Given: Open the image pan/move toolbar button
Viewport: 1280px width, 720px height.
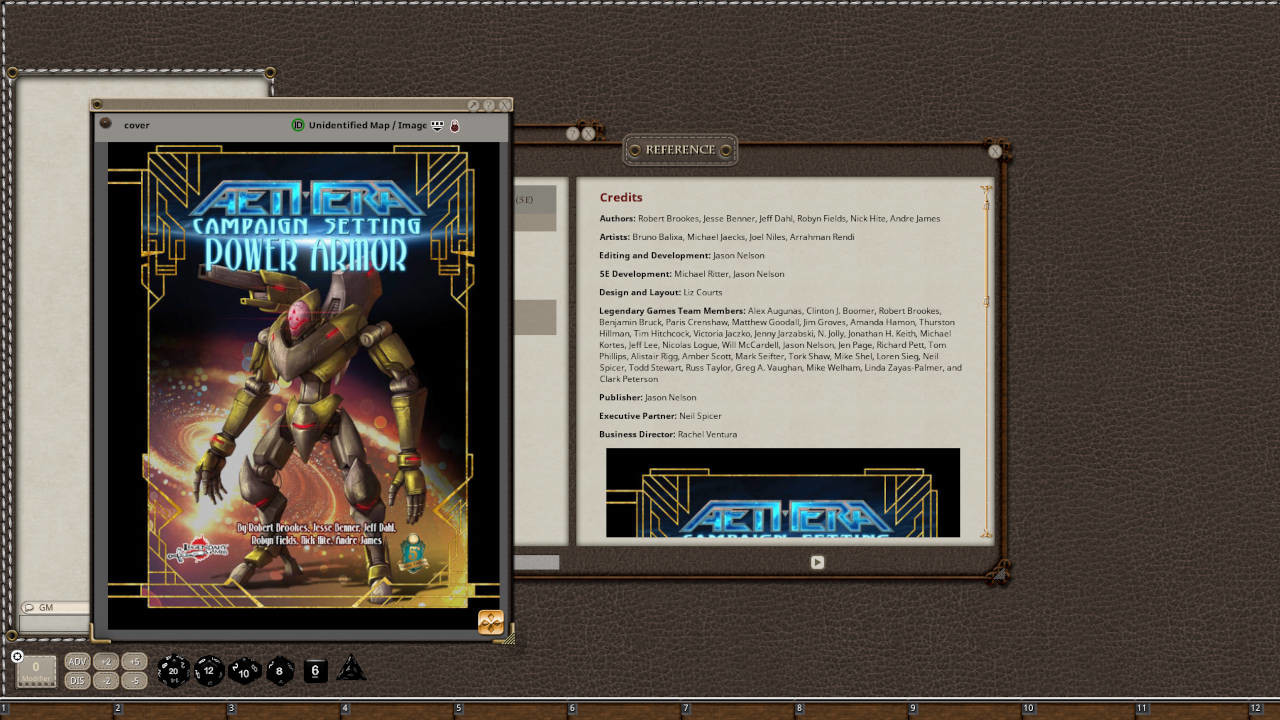Looking at the screenshot, I should click(x=490, y=622).
